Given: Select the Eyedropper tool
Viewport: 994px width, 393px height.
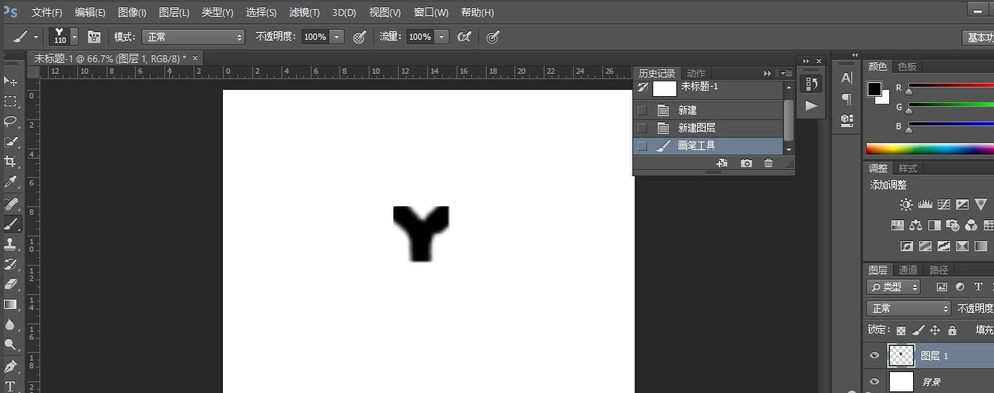Looking at the screenshot, I should (x=11, y=183).
